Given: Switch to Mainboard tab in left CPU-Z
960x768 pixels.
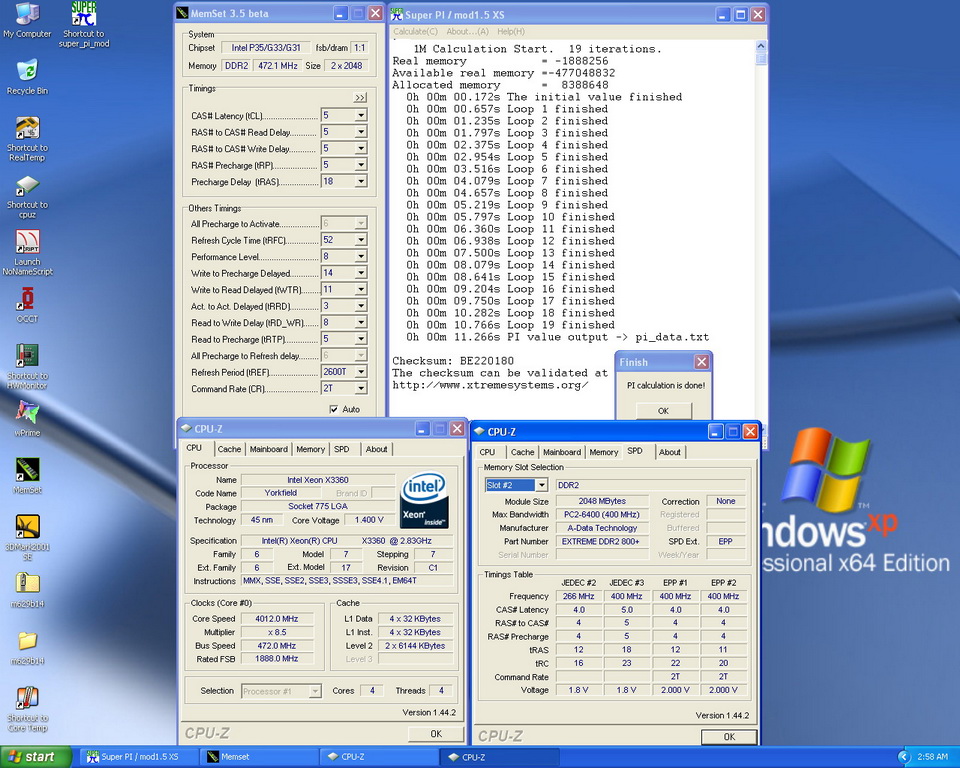Looking at the screenshot, I should click(x=268, y=449).
